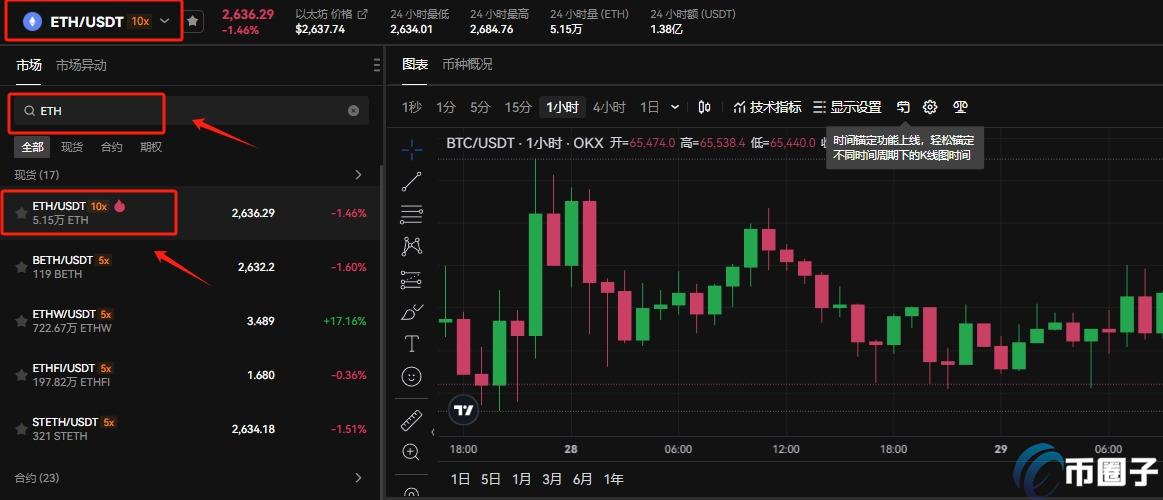The height and width of the screenshot is (500, 1163).
Task: Set chart interval to 1日 in top bar
Action: (649, 107)
